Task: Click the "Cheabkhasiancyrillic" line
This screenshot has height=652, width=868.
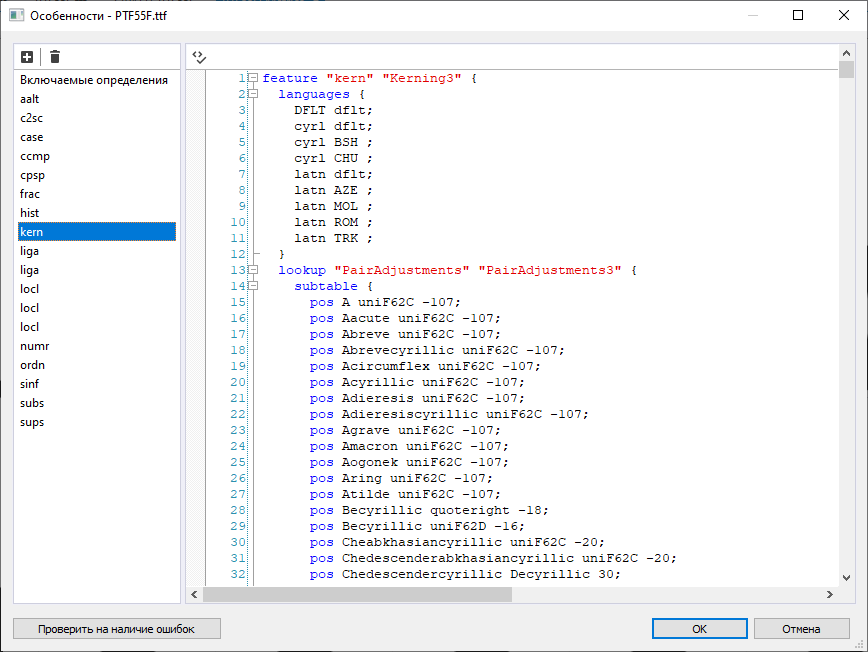Action: click(457, 542)
